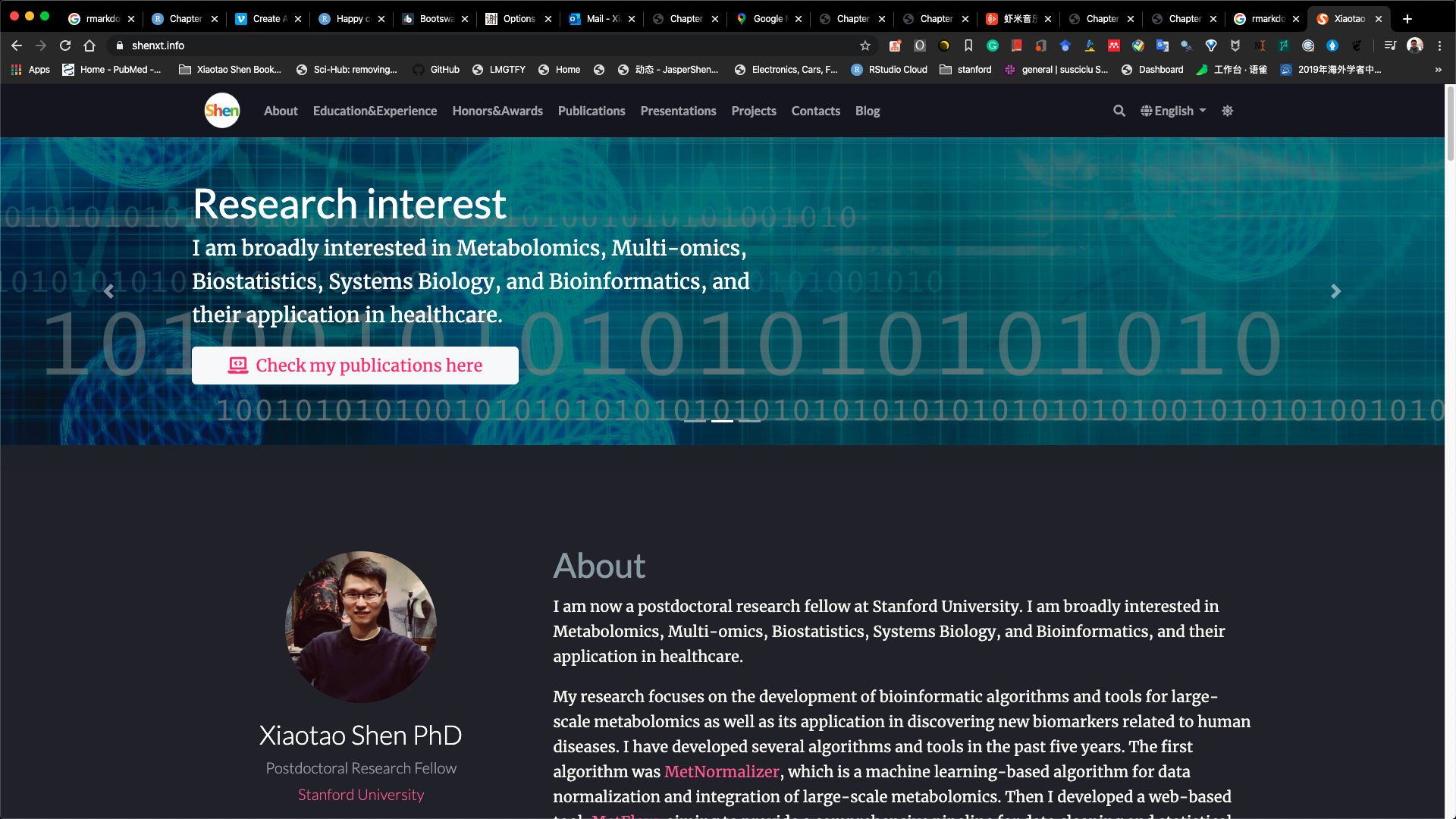Open the Honors&Awards nav item
Image resolution: width=1456 pixels, height=819 pixels.
pyautogui.click(x=497, y=111)
